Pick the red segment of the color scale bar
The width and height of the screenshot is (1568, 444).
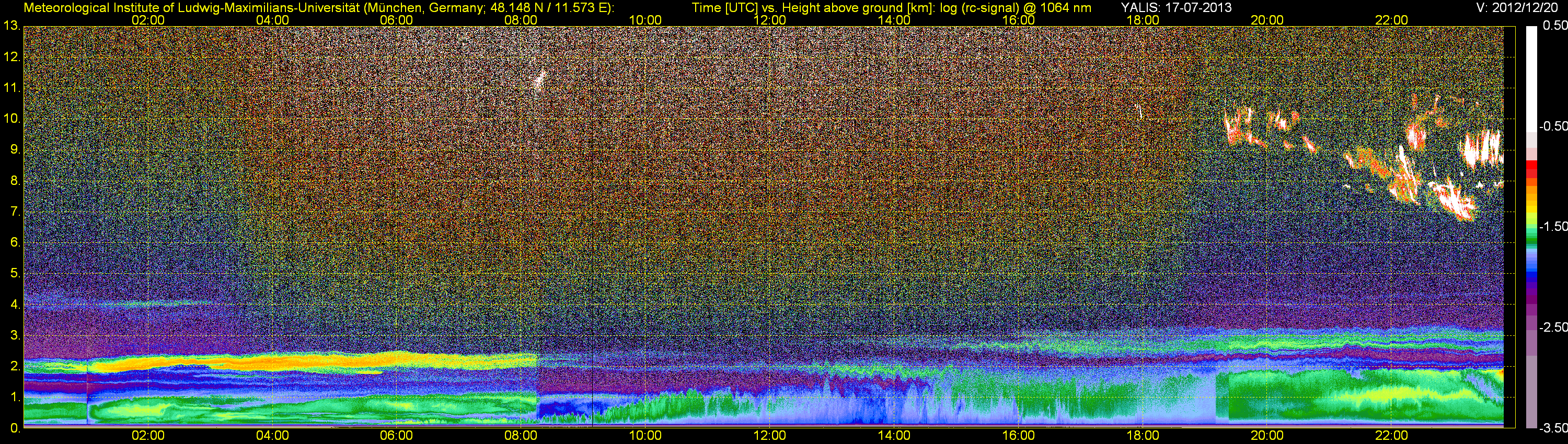click(1531, 169)
